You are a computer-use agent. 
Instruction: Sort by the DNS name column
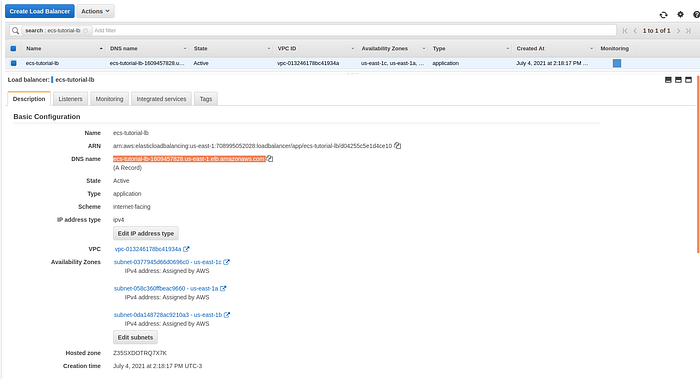(148, 48)
